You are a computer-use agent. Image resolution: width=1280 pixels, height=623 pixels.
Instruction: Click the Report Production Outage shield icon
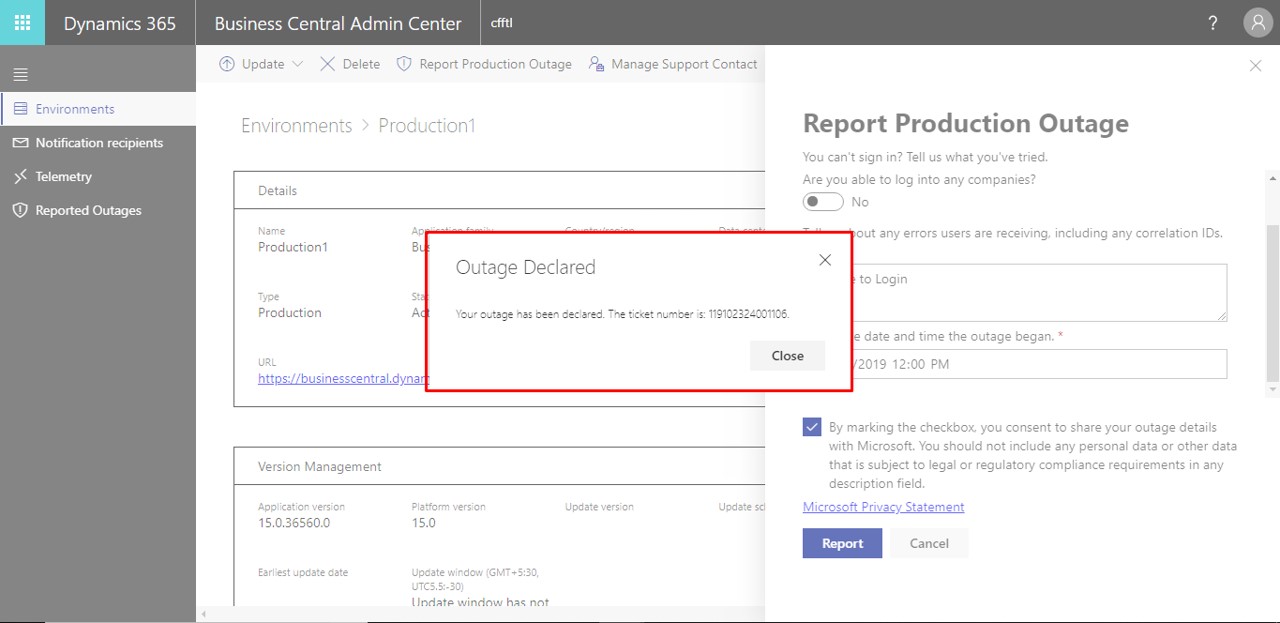(x=404, y=64)
